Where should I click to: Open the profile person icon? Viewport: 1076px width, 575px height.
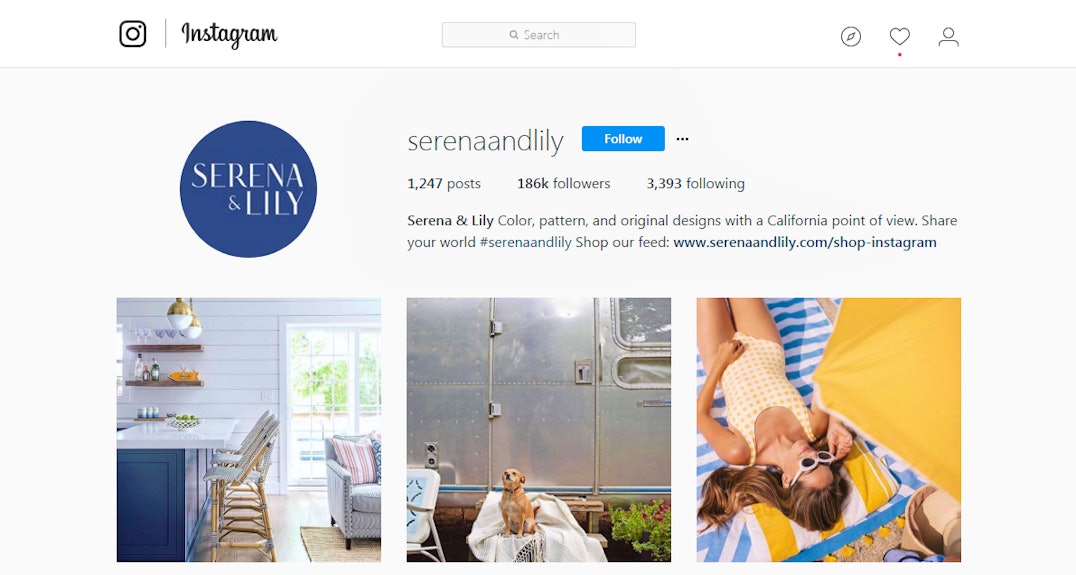(948, 36)
